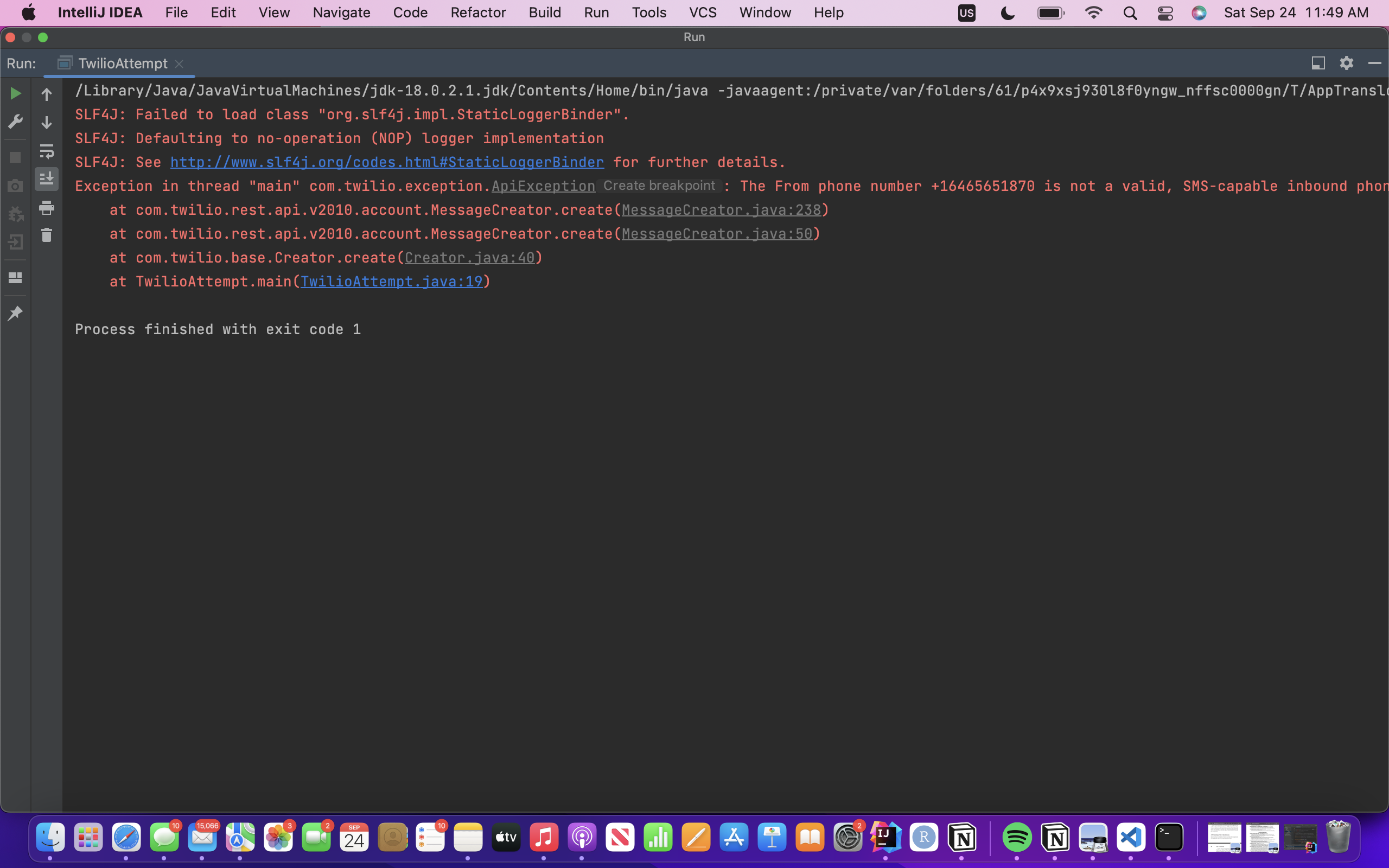
Task: Click the print console output icon
Action: click(47, 207)
